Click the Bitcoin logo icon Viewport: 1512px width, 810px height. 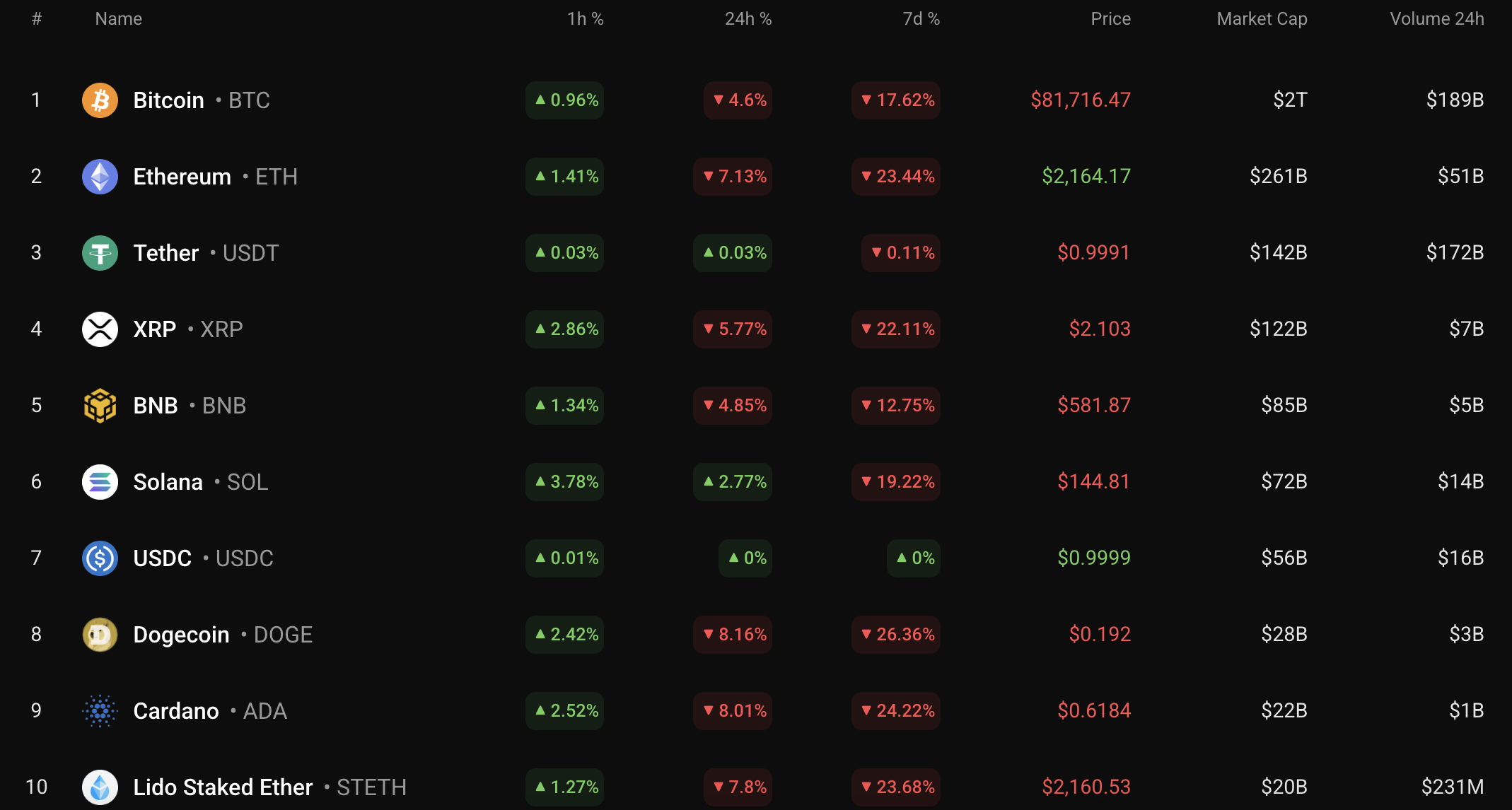[x=100, y=100]
